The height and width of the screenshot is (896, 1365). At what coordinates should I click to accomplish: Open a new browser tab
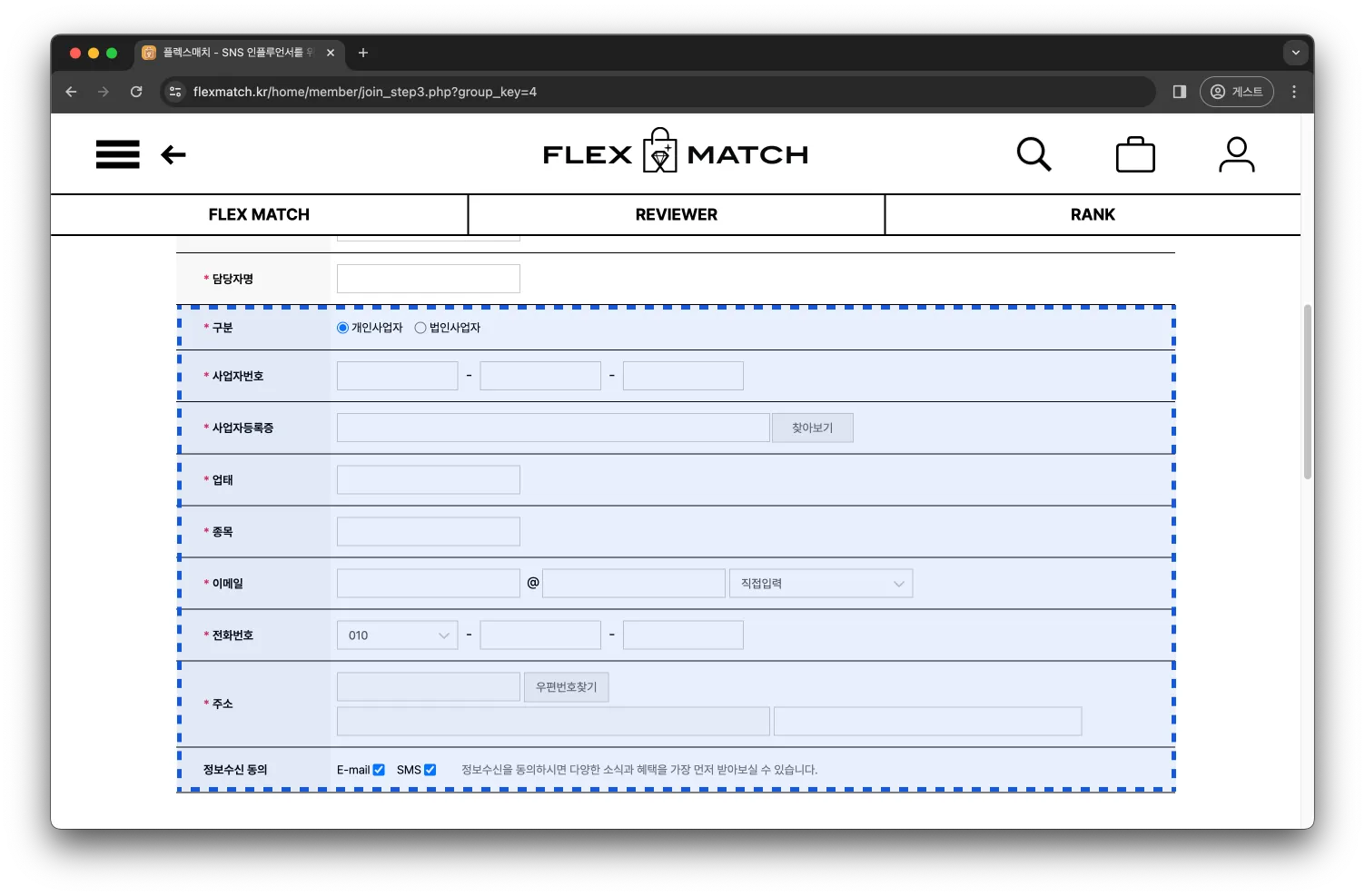(x=363, y=53)
